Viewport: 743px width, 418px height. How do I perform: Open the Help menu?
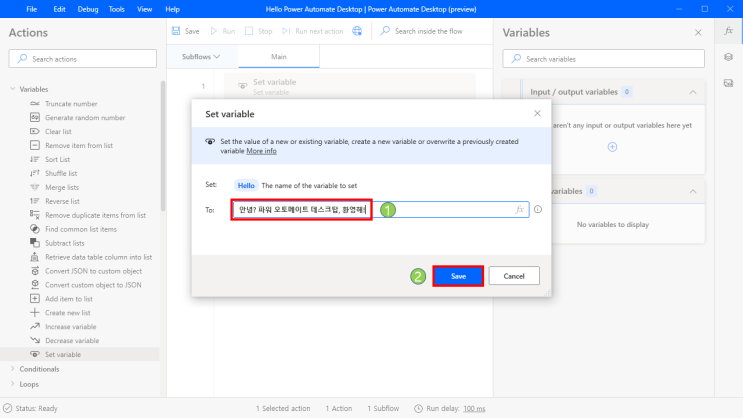172,9
